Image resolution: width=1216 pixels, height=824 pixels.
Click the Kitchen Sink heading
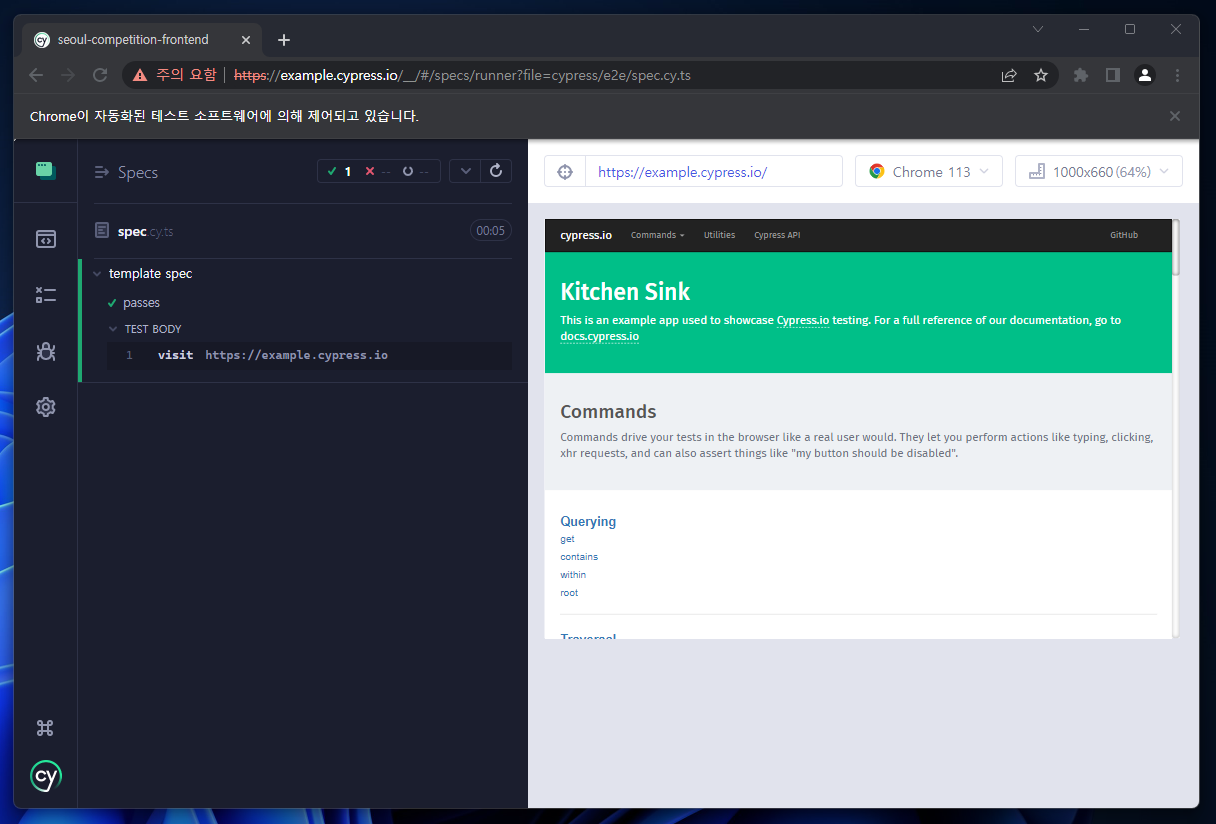(625, 292)
